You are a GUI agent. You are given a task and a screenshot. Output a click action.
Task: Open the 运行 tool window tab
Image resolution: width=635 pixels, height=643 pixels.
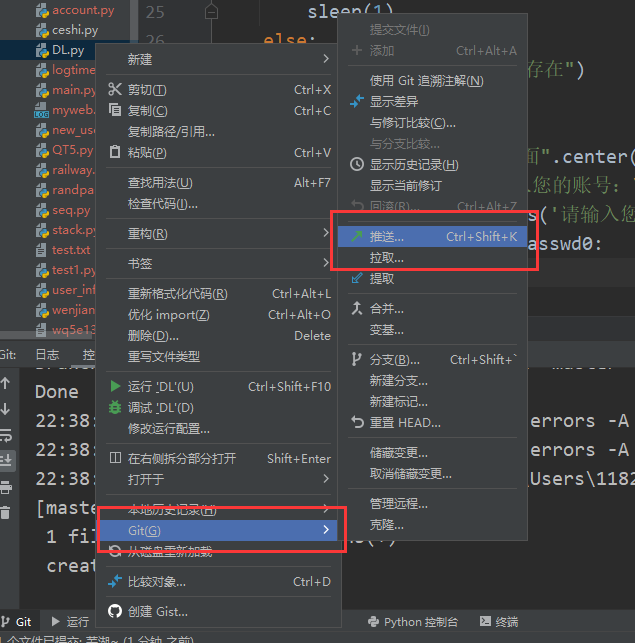[70, 622]
